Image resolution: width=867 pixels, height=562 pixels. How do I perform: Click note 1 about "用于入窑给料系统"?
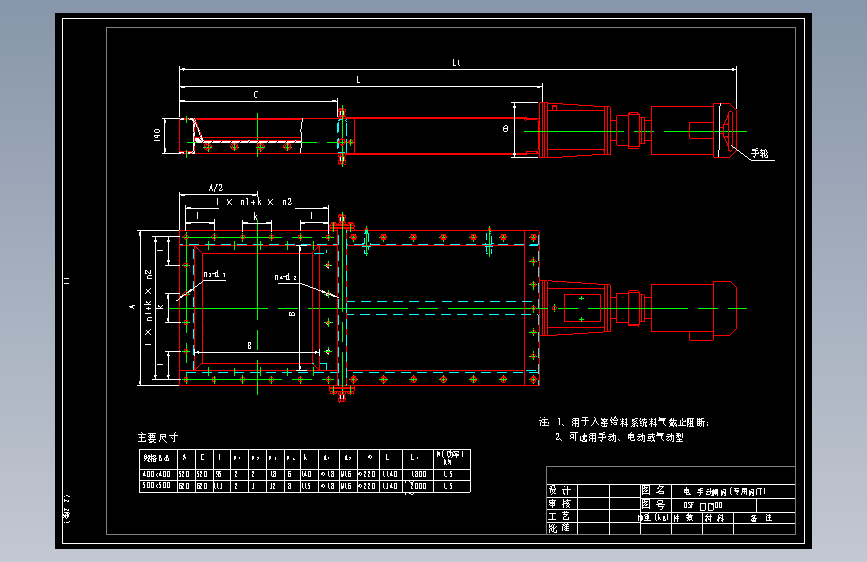(x=633, y=422)
